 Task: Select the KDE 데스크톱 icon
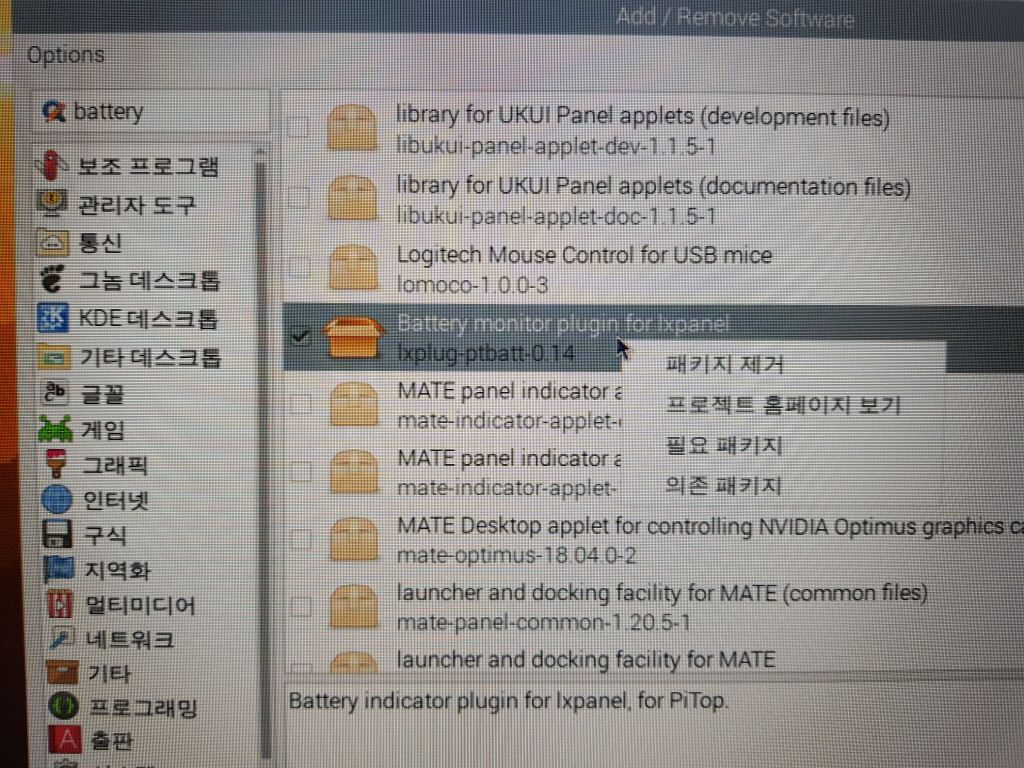[x=54, y=319]
